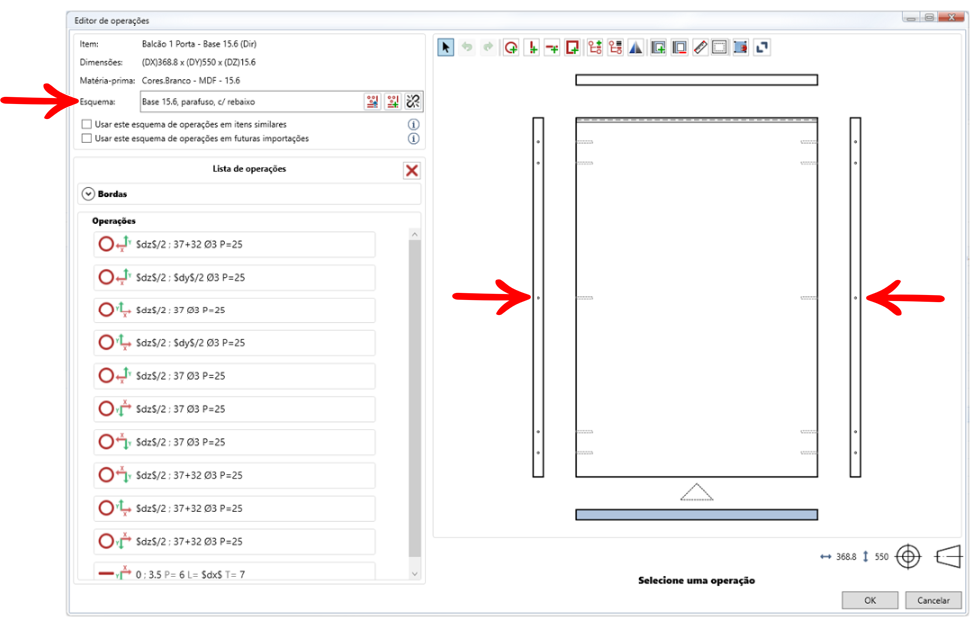Click the add horizontal line operation icon
Image resolution: width=979 pixels, height=628 pixels.
tap(552, 47)
